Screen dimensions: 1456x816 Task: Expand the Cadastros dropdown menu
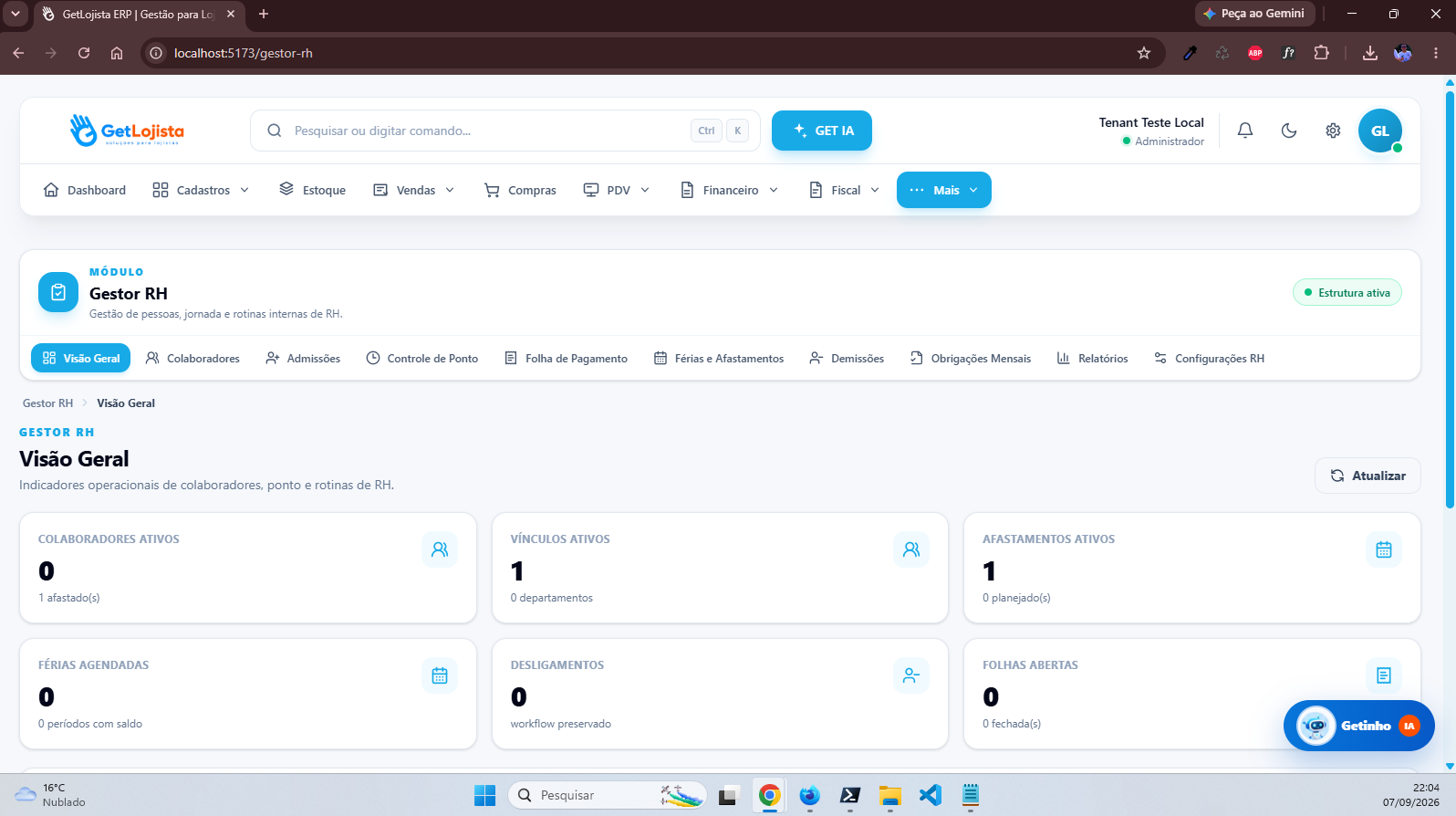[201, 190]
